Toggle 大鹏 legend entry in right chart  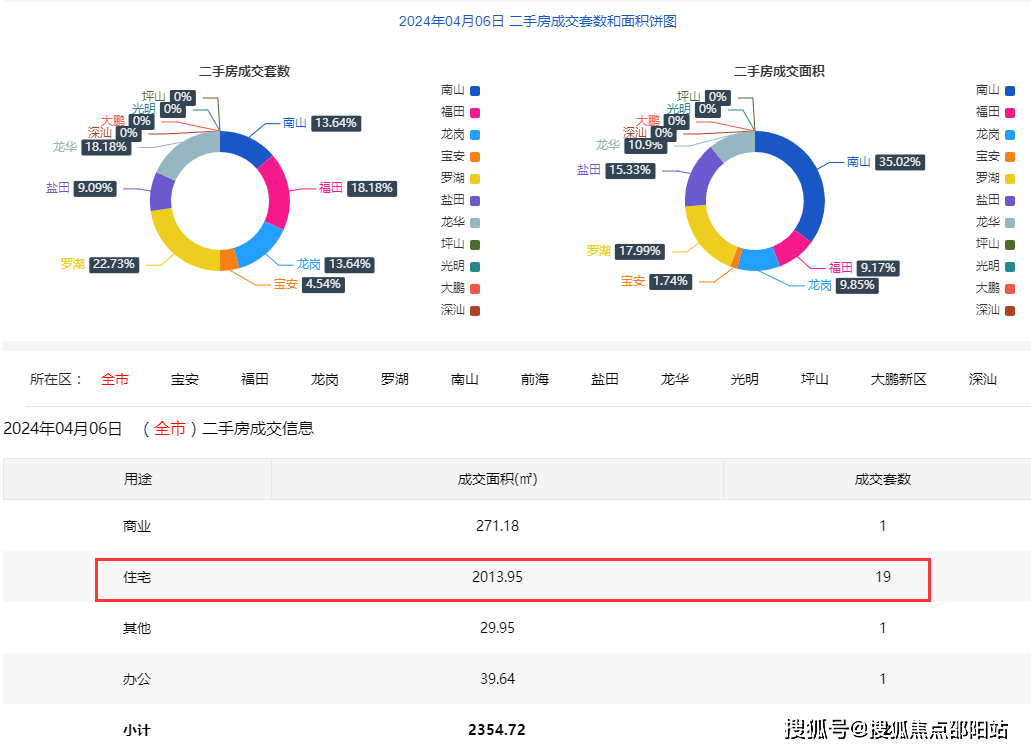[995, 288]
